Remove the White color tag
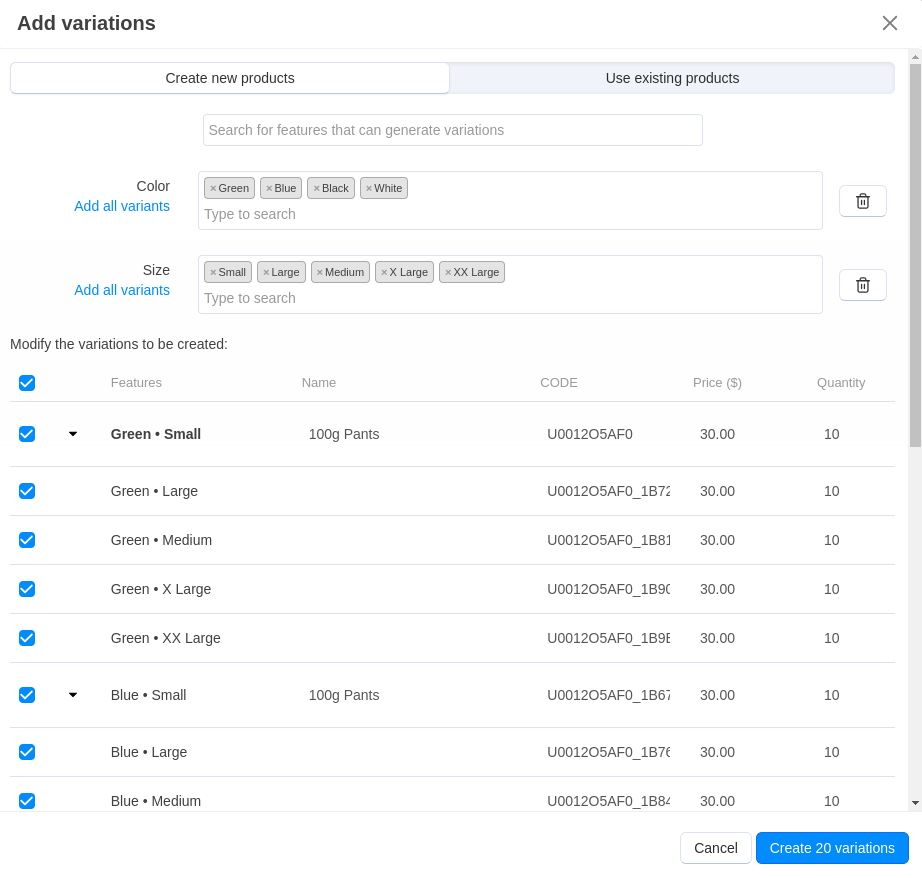922x878 pixels. [x=369, y=188]
